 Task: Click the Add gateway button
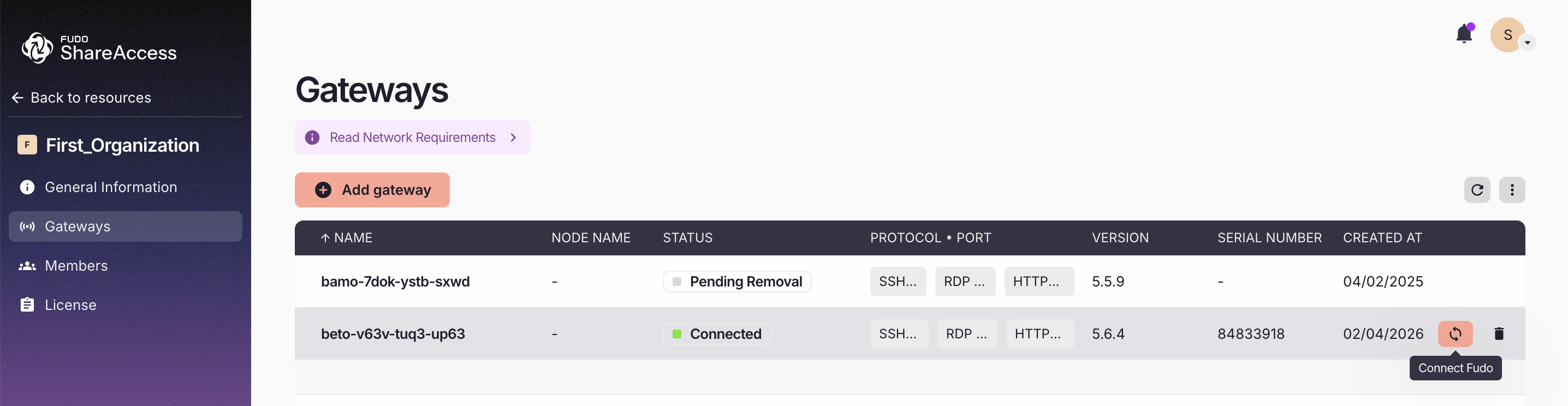pos(372,190)
